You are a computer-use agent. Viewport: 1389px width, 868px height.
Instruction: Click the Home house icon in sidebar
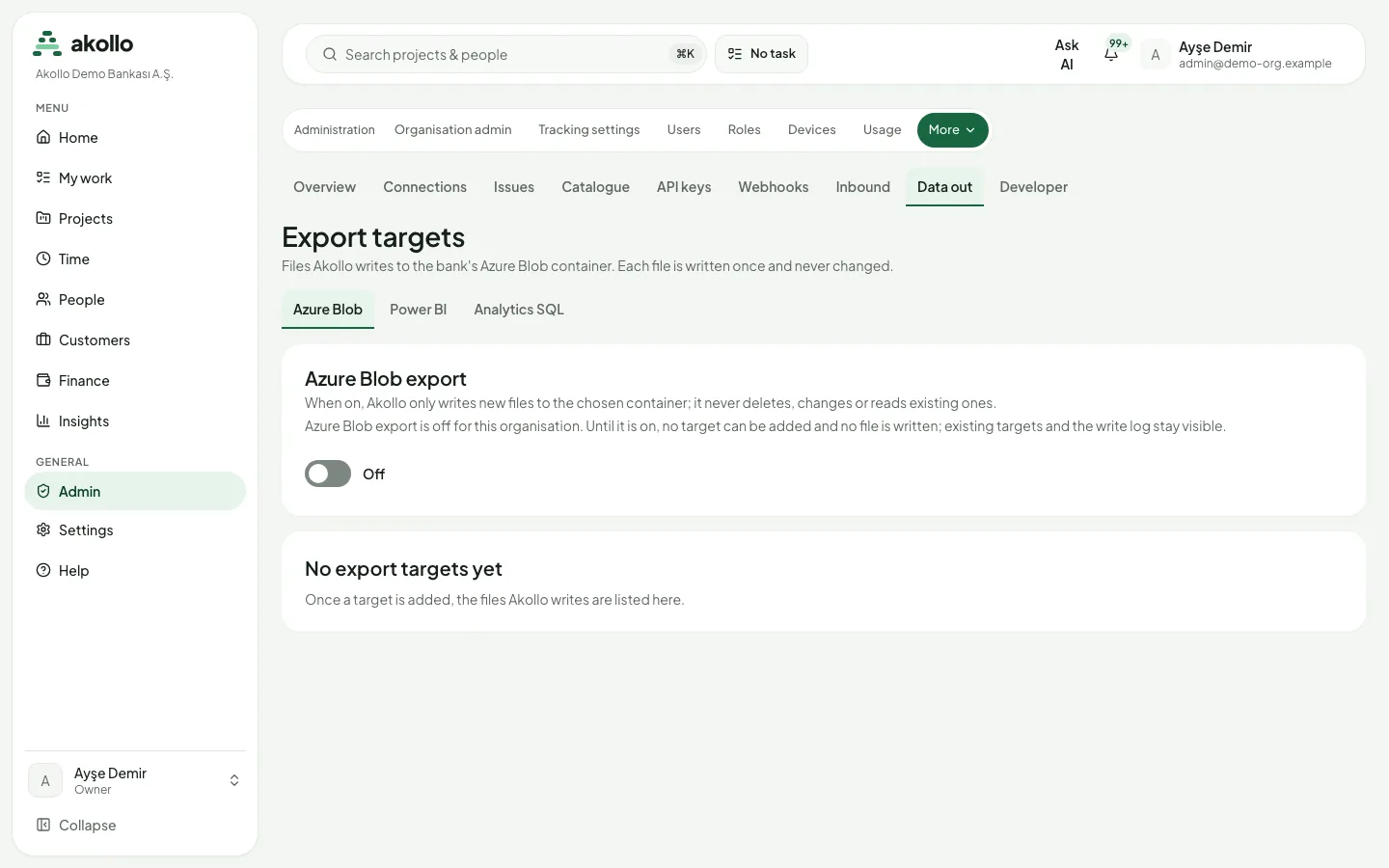coord(43,137)
